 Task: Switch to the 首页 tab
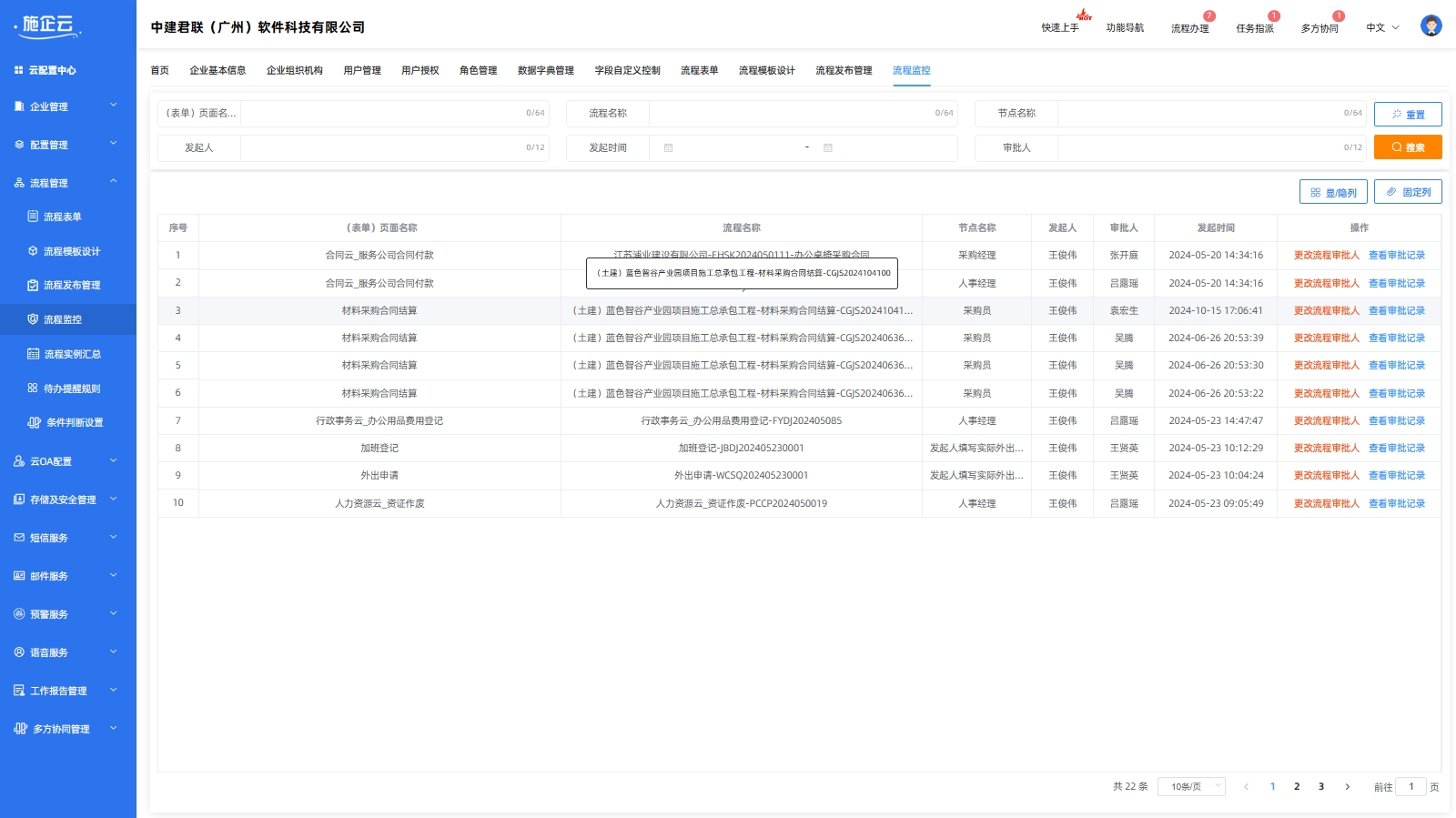tap(159, 70)
